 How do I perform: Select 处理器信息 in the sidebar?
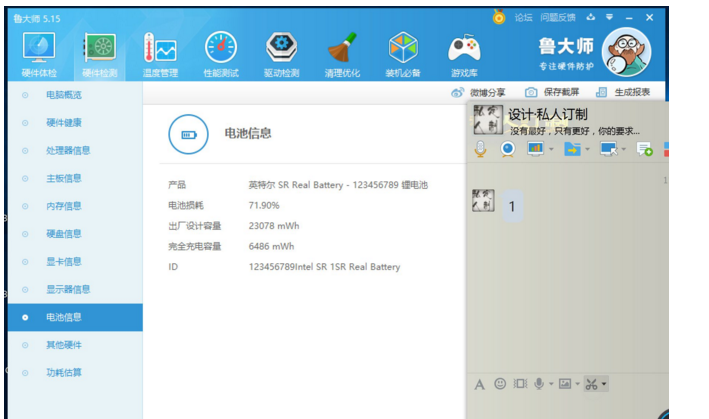point(67,151)
